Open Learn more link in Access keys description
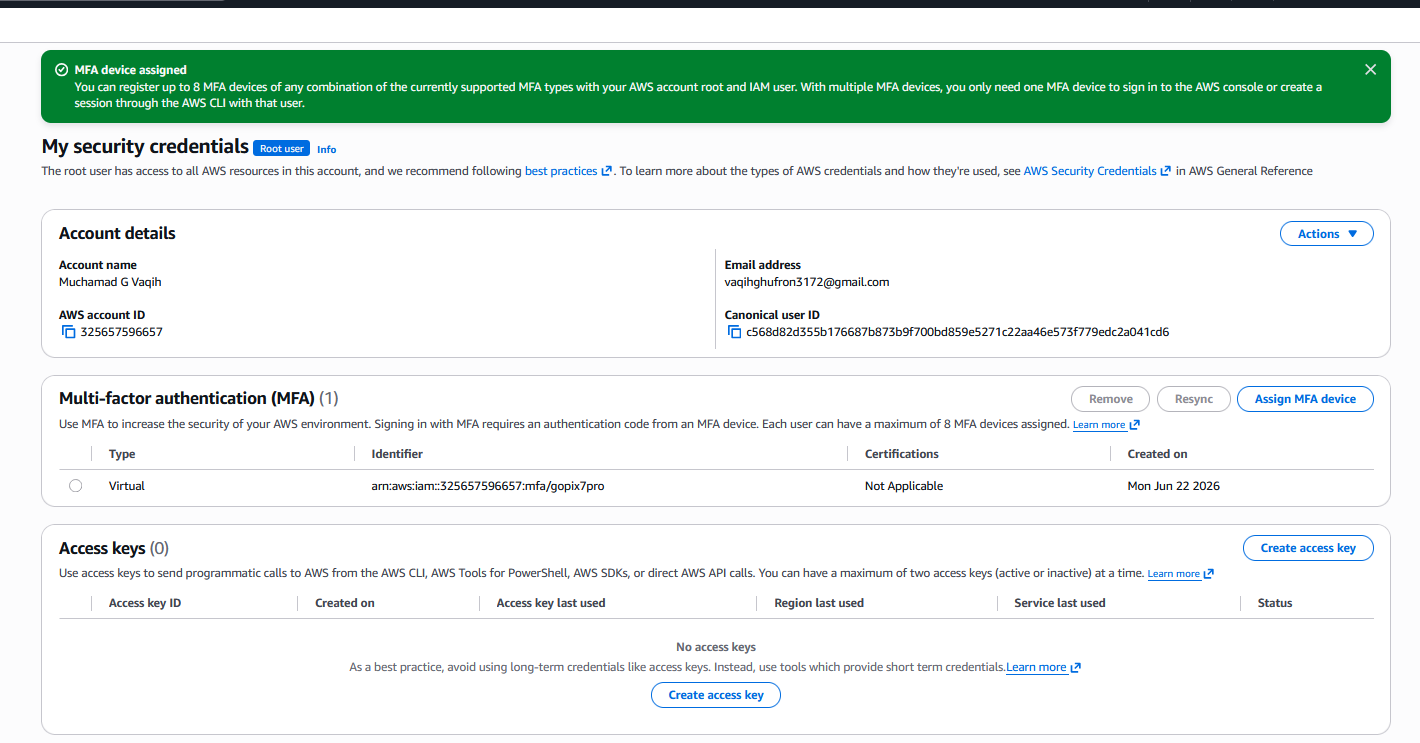The width and height of the screenshot is (1420, 743). (1174, 574)
